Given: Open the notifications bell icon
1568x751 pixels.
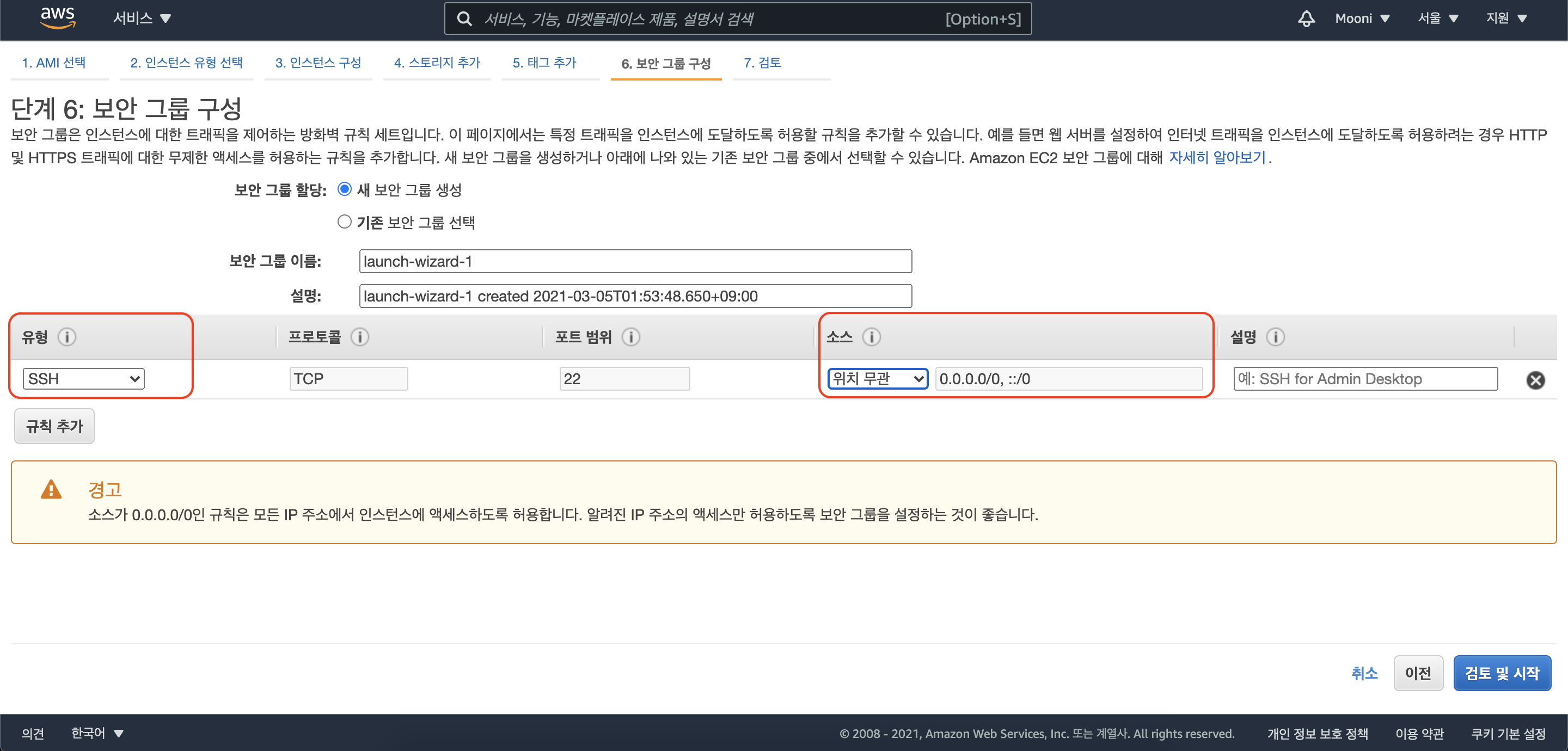Looking at the screenshot, I should pyautogui.click(x=1306, y=19).
